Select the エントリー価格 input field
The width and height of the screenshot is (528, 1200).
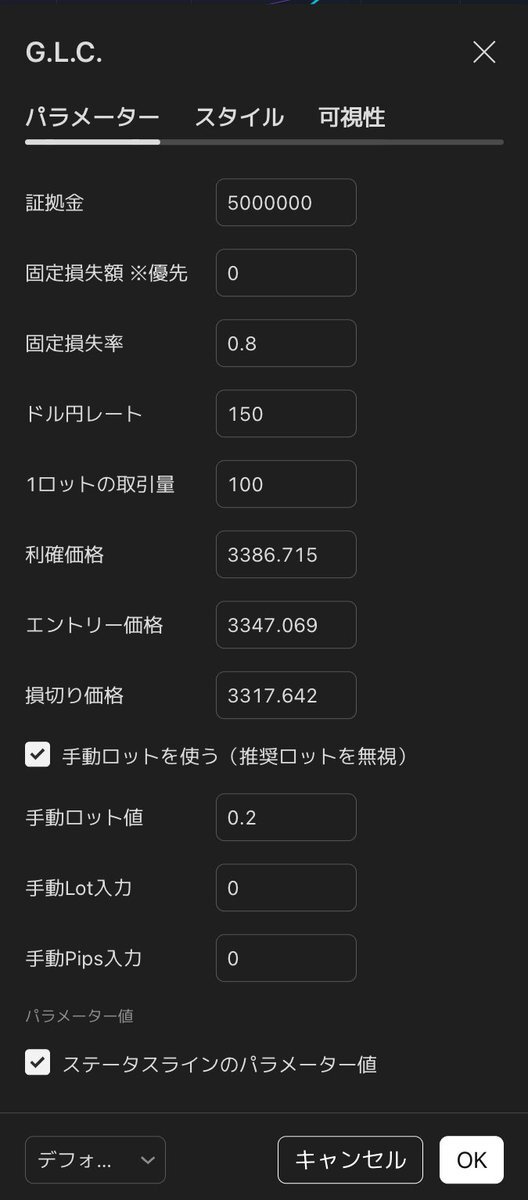point(286,625)
